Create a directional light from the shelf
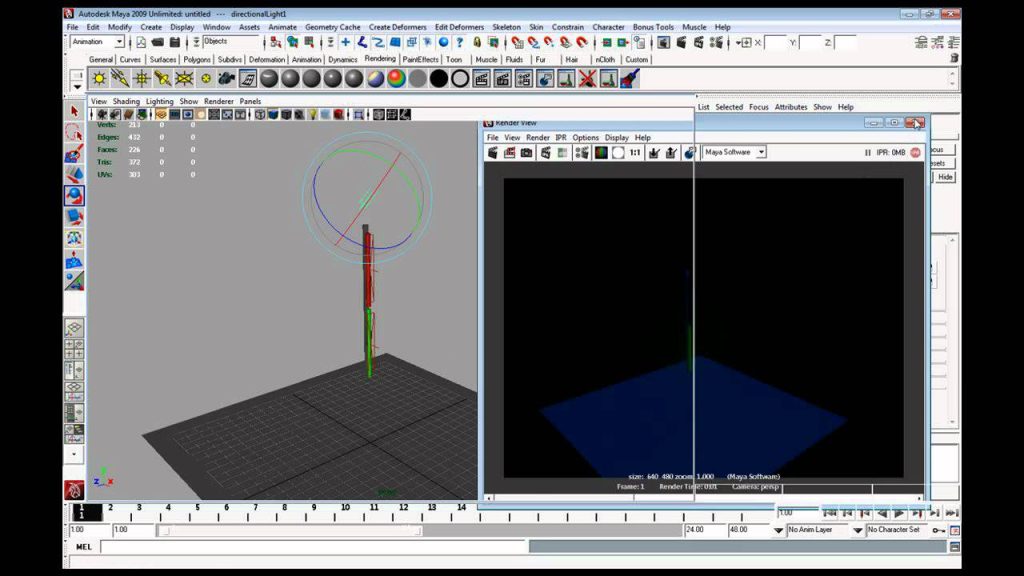The width and height of the screenshot is (1024, 576). pos(120,79)
